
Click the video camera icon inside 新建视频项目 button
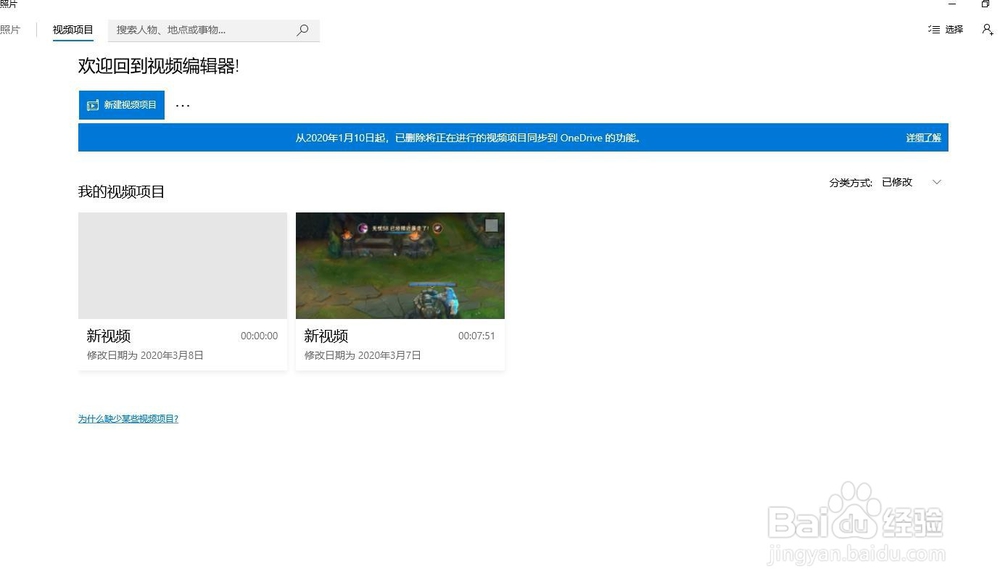tap(91, 104)
